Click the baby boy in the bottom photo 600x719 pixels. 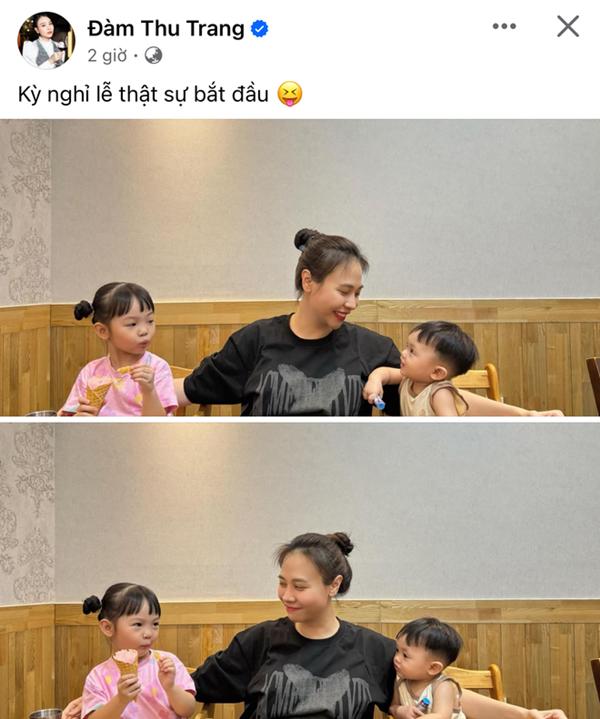pyautogui.click(x=426, y=669)
